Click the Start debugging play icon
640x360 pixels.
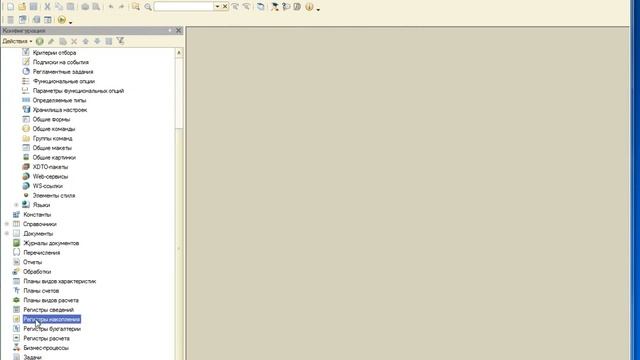click(x=61, y=19)
